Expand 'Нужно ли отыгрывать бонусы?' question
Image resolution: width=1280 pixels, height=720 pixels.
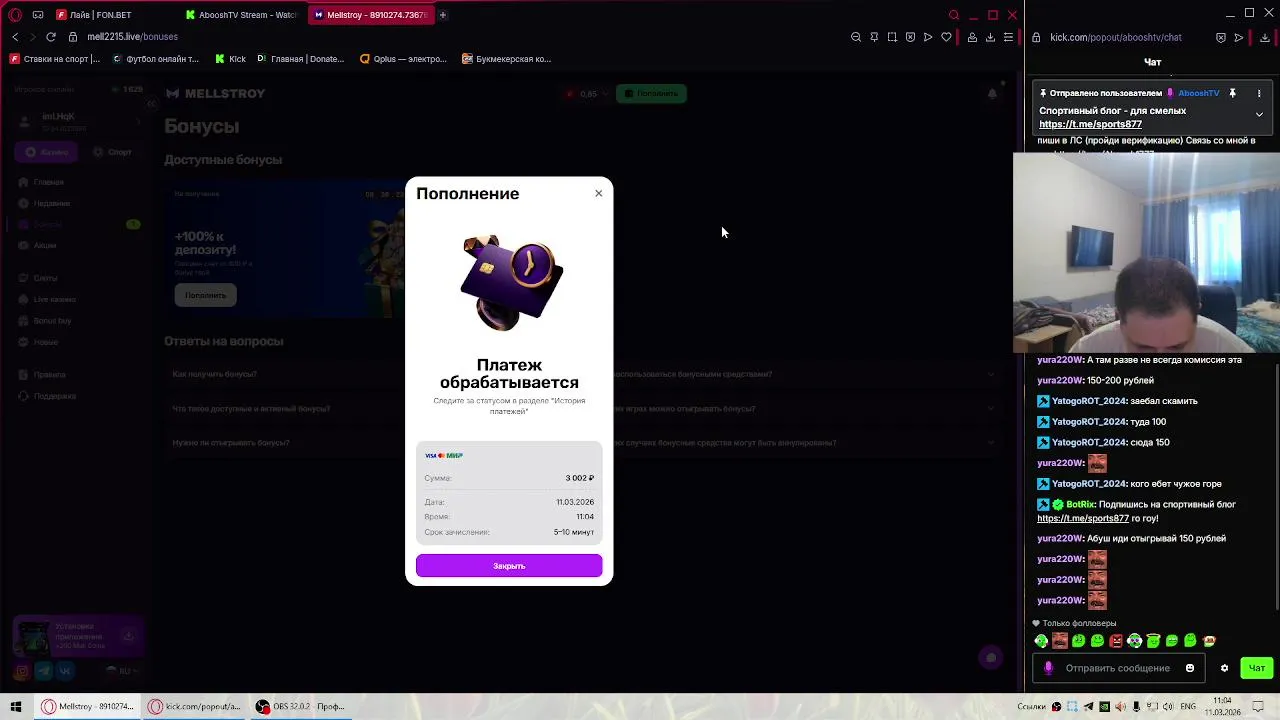pos(231,442)
